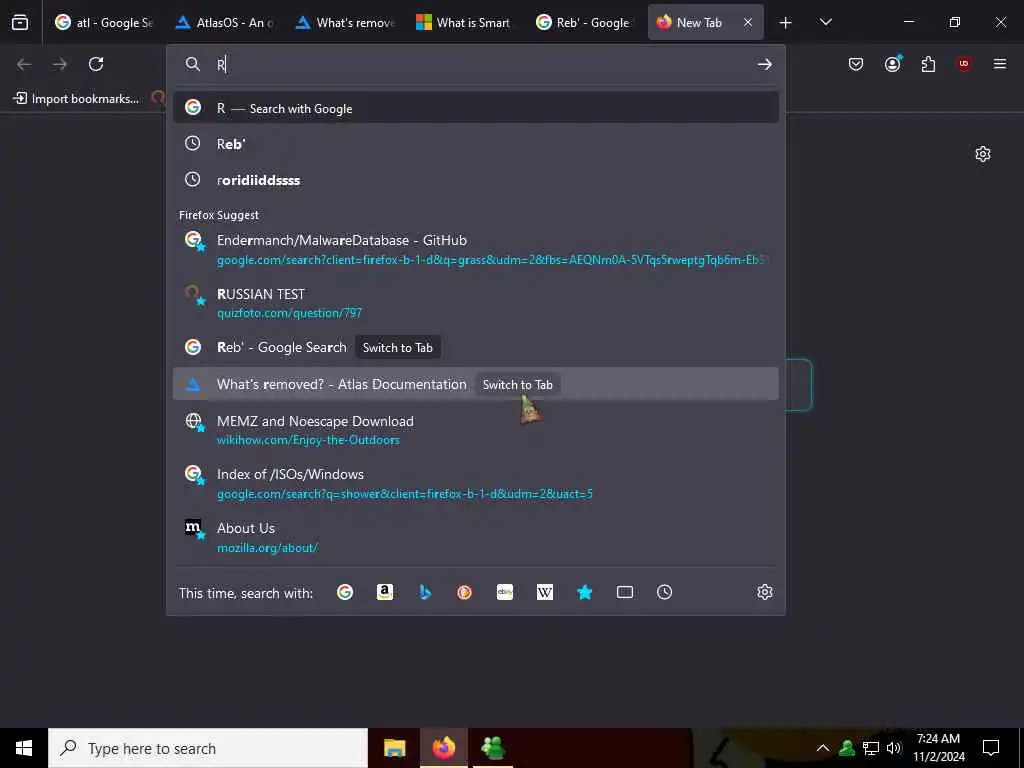1024x768 pixels.
Task: Show hidden system tray icons
Action: 823,748
